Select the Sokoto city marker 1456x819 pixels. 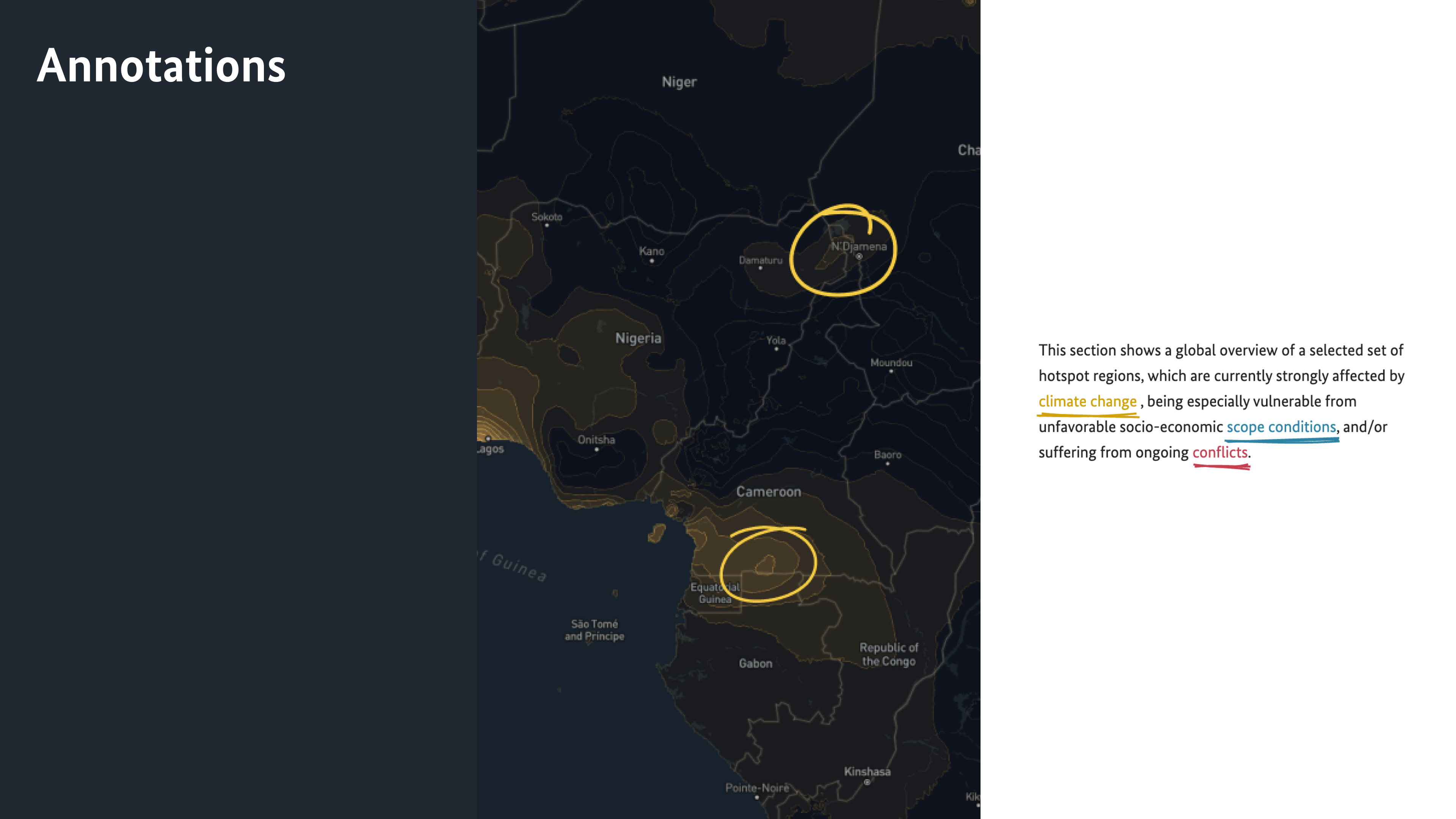click(x=546, y=226)
